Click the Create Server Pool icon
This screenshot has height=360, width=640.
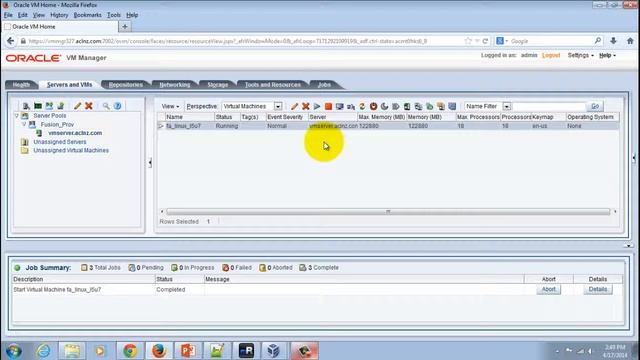[x=49, y=106]
